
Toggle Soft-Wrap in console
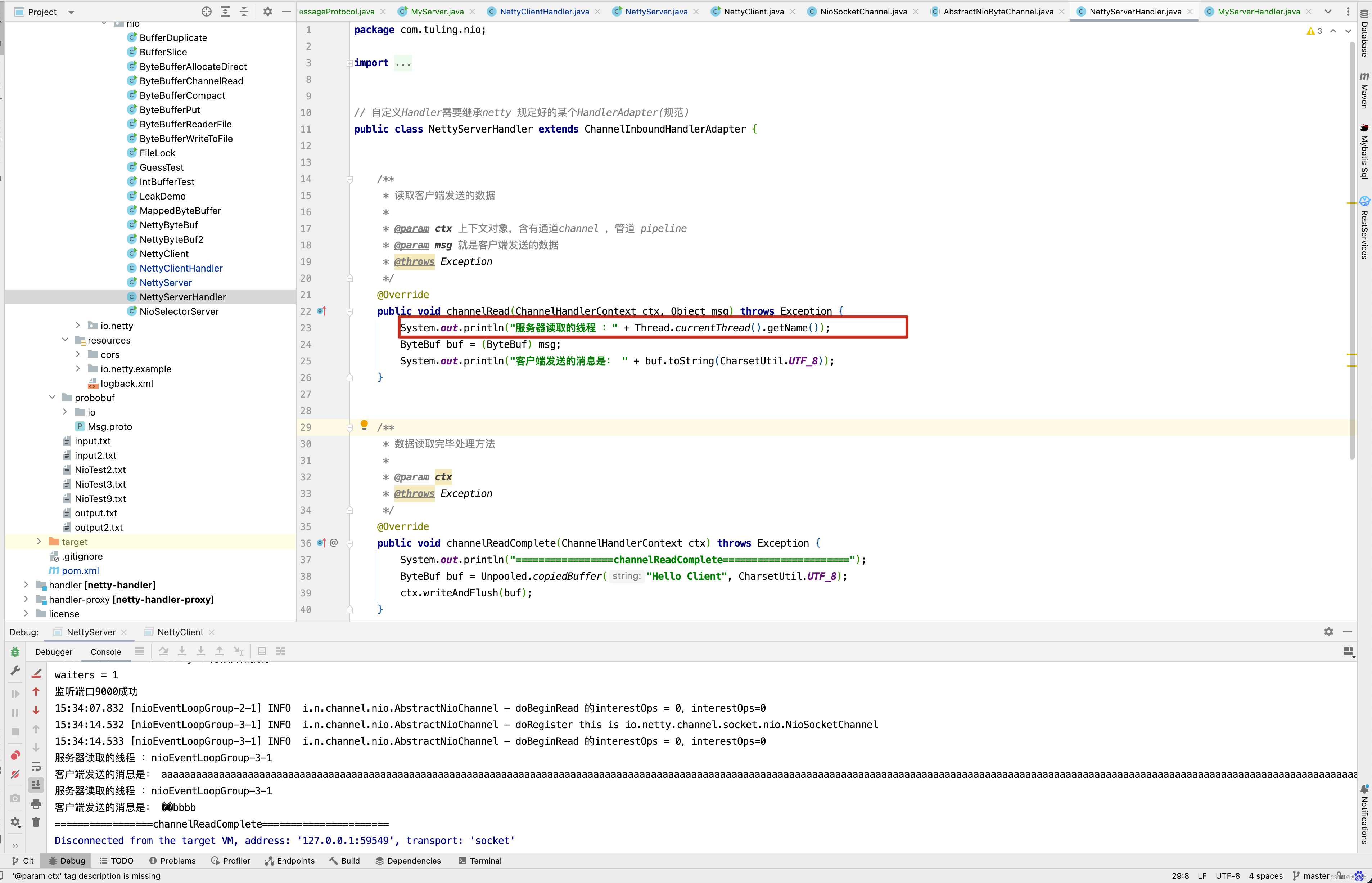pyautogui.click(x=36, y=767)
